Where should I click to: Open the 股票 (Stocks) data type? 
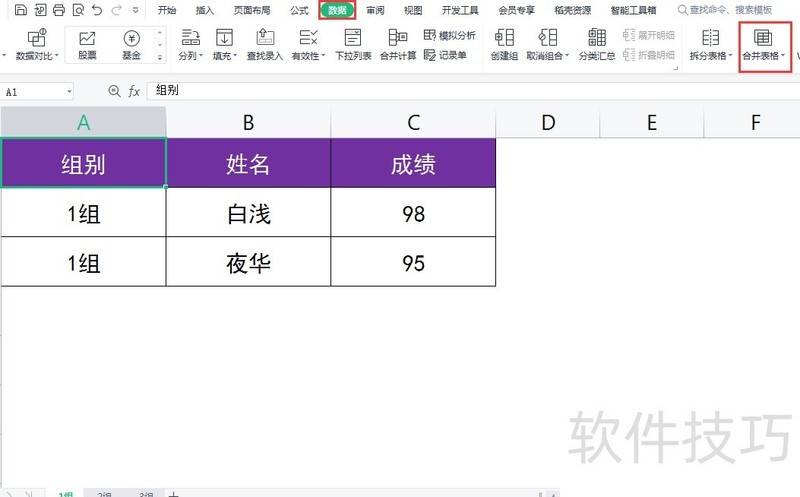coord(87,45)
